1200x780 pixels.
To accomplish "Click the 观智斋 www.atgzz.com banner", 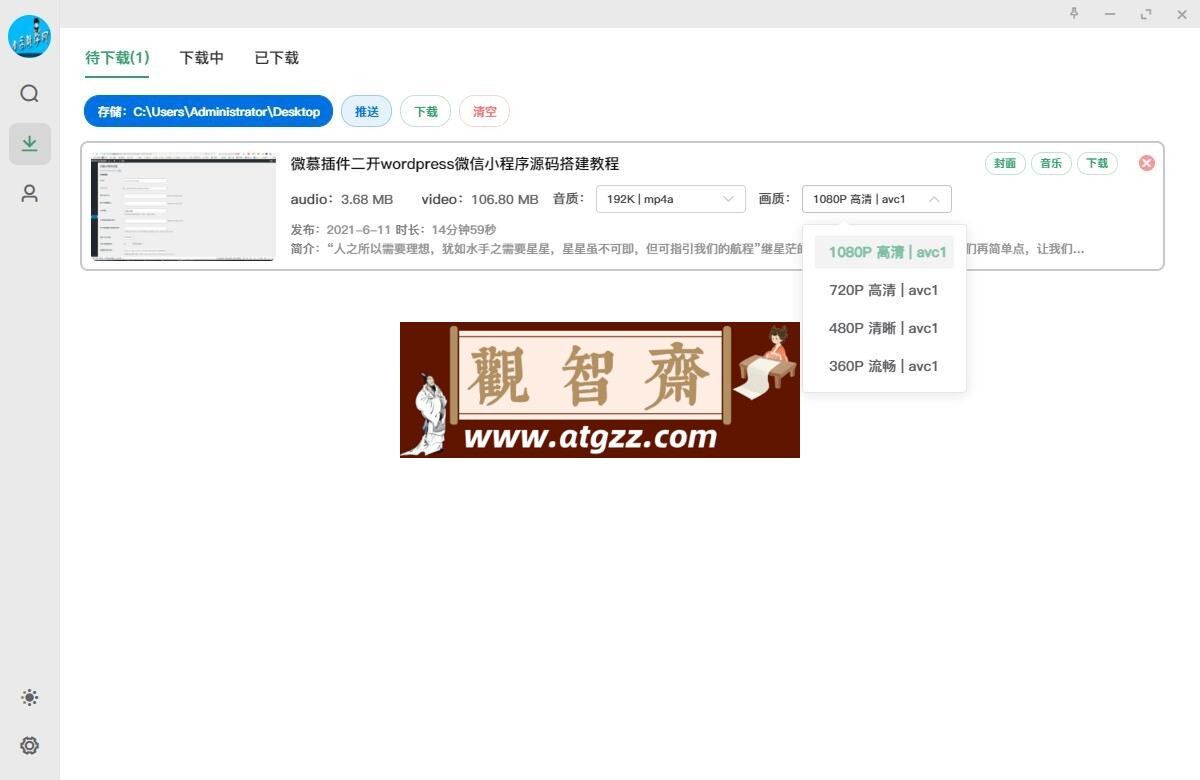I will pyautogui.click(x=600, y=390).
